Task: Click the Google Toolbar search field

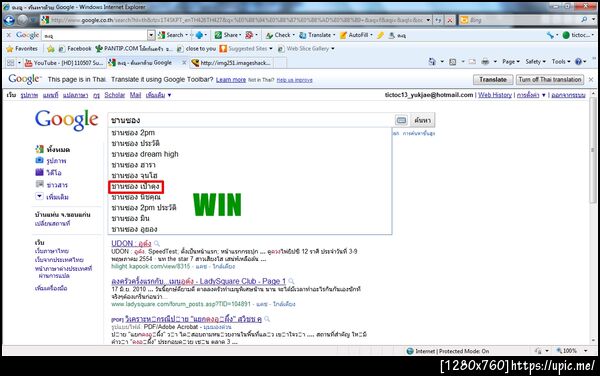Action: pyautogui.click(x=95, y=36)
